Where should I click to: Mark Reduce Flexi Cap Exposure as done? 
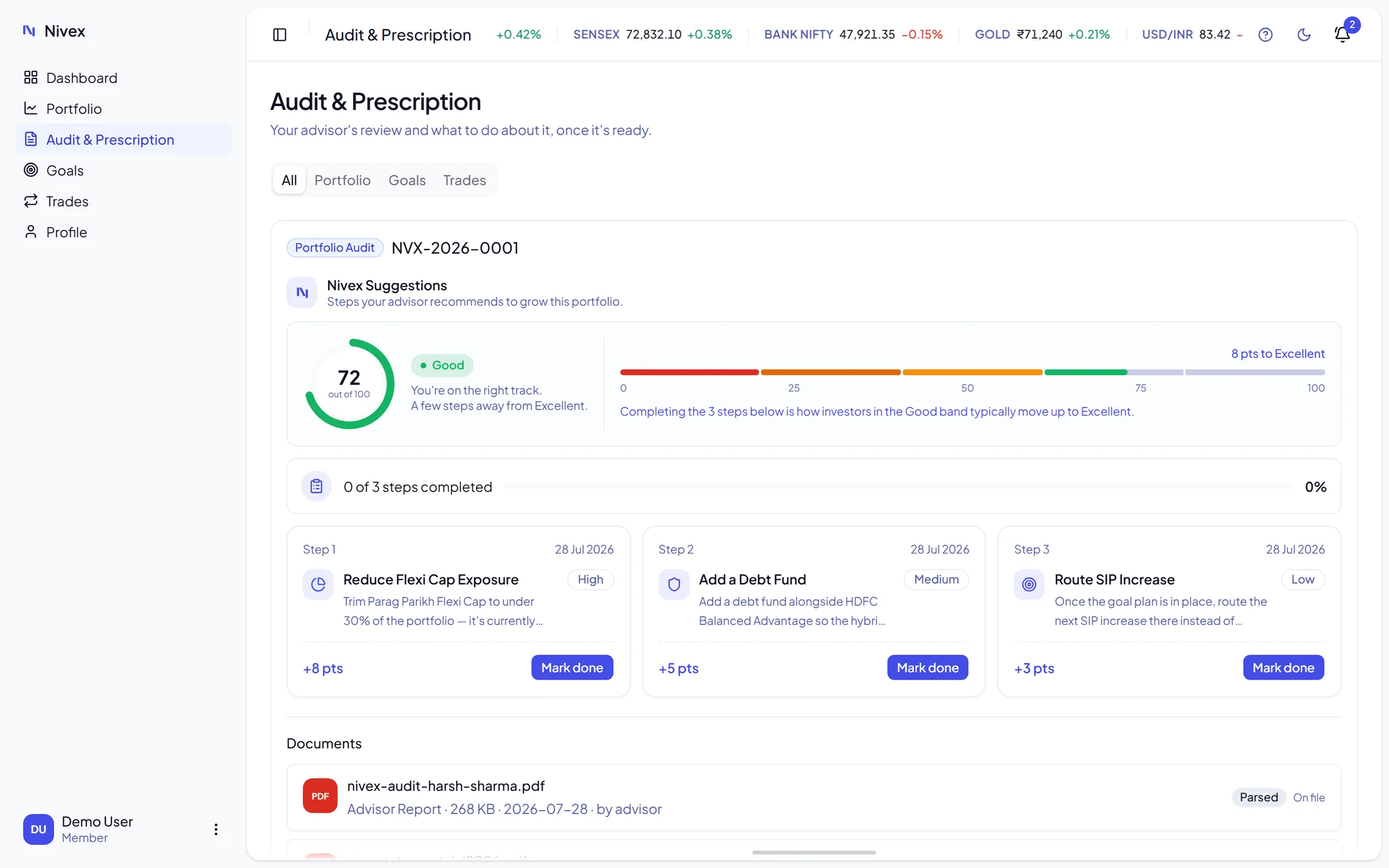click(572, 667)
